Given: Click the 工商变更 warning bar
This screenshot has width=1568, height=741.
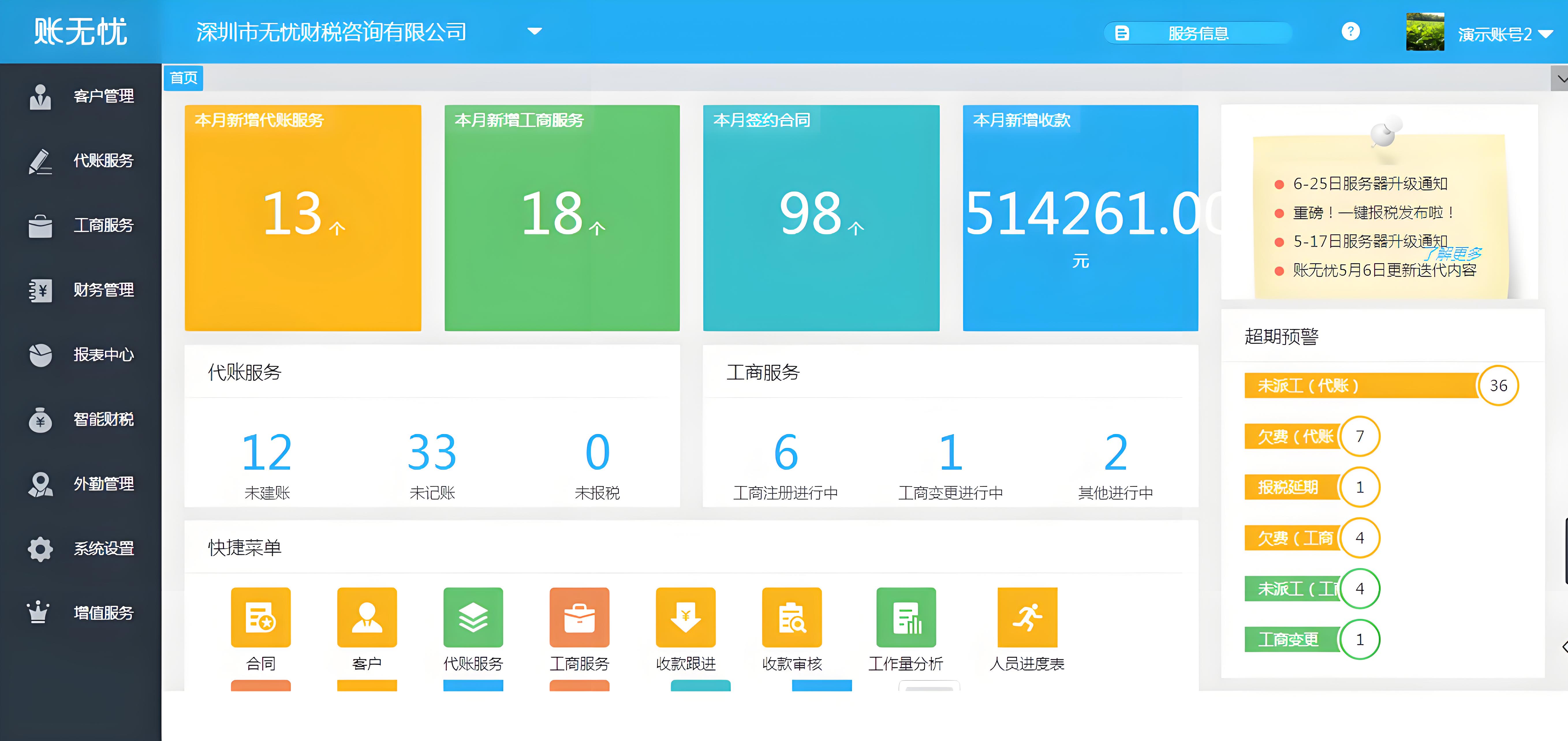Looking at the screenshot, I should [x=1293, y=639].
